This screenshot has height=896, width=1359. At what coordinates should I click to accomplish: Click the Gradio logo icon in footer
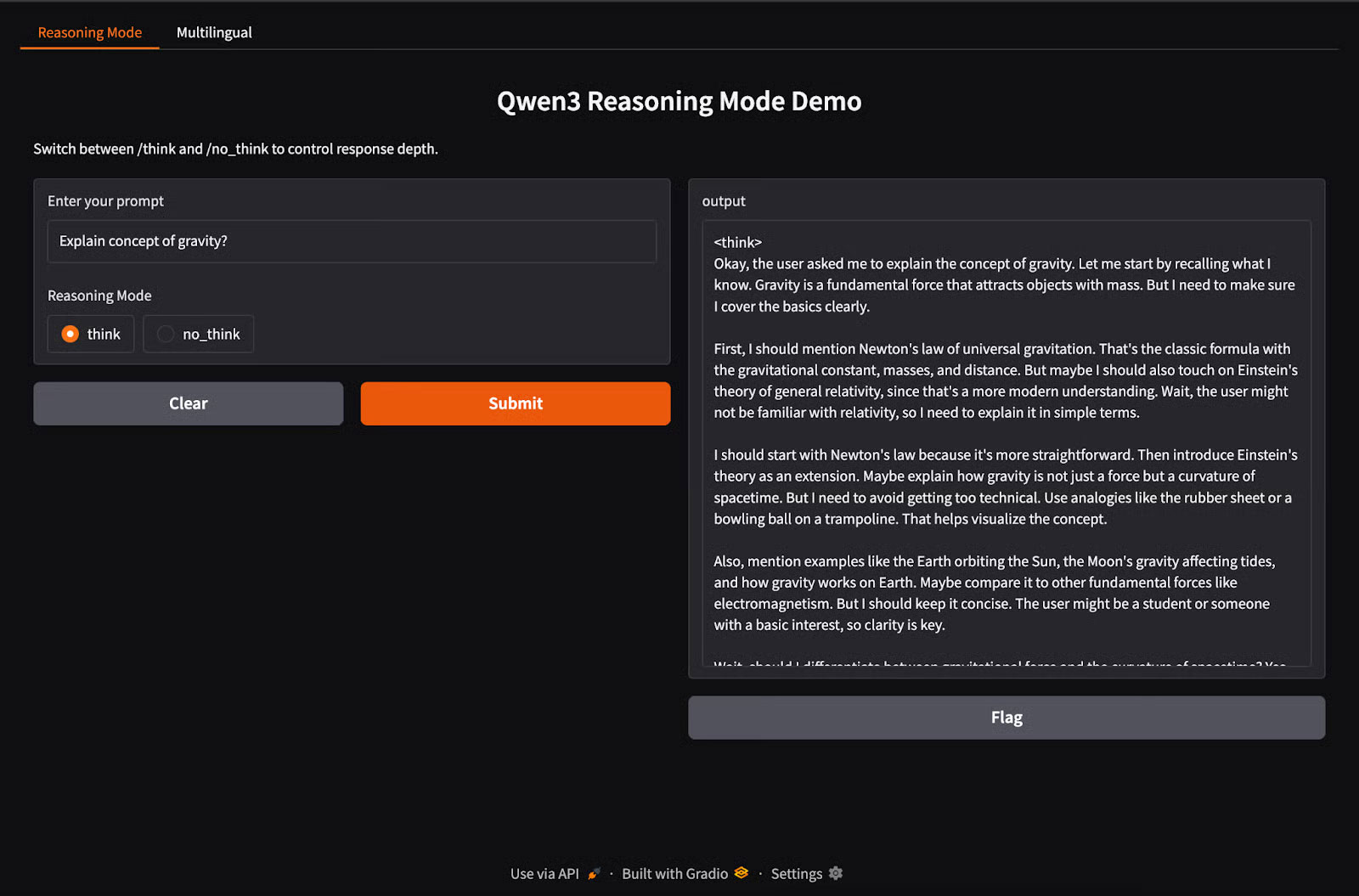(x=742, y=873)
